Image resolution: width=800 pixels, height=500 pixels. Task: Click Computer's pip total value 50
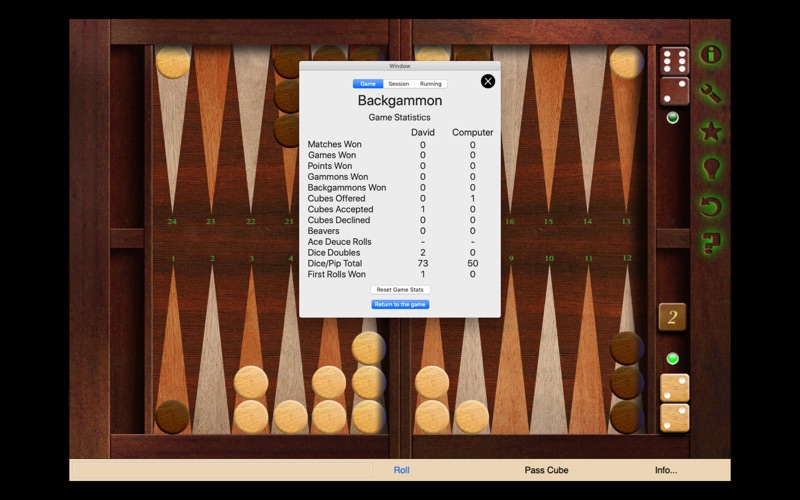pos(472,263)
